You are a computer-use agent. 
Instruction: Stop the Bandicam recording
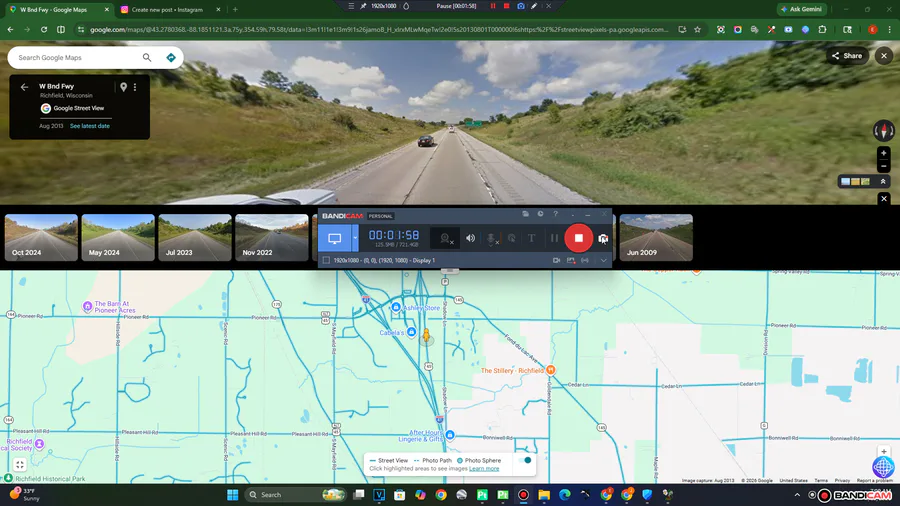pos(578,238)
